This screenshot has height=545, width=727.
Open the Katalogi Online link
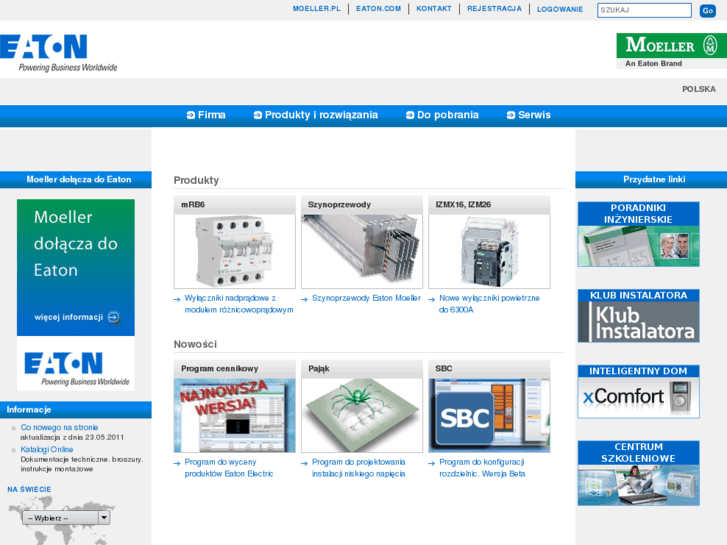point(47,449)
